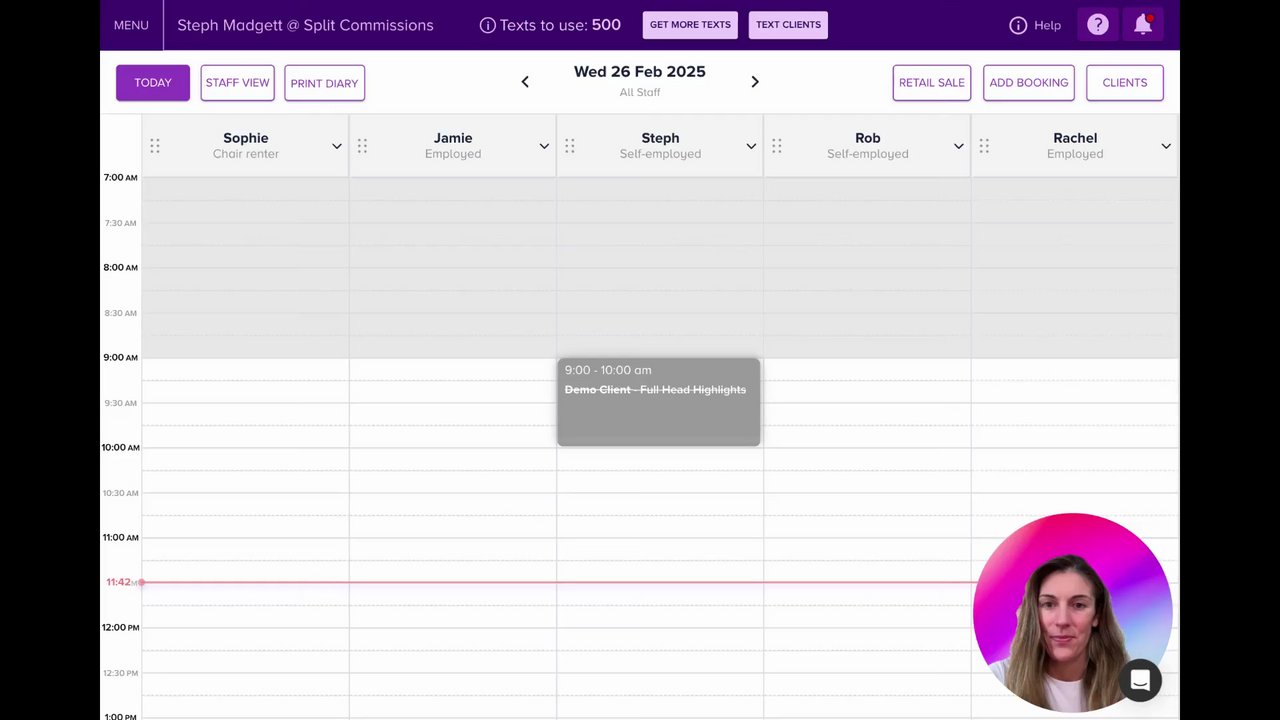Open the Demo Client 9:00 appointment
1280x720 pixels.
(658, 402)
